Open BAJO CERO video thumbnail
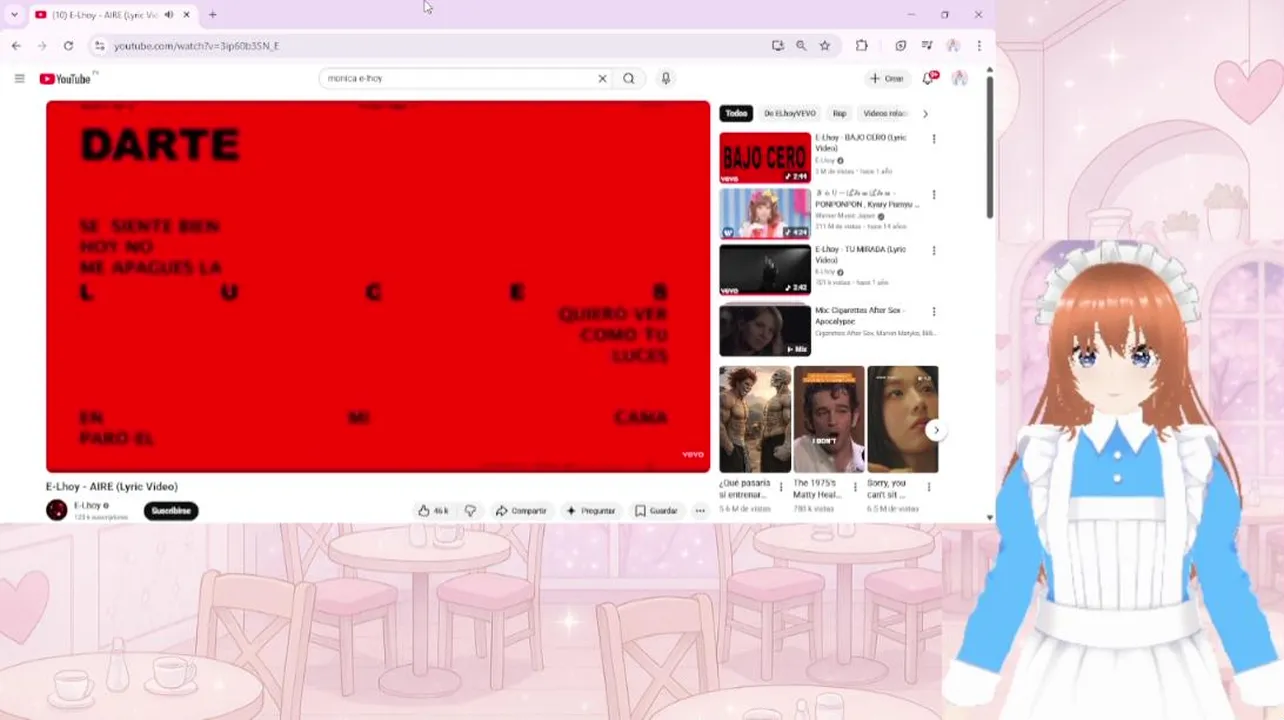The image size is (1284, 720). pyautogui.click(x=765, y=158)
